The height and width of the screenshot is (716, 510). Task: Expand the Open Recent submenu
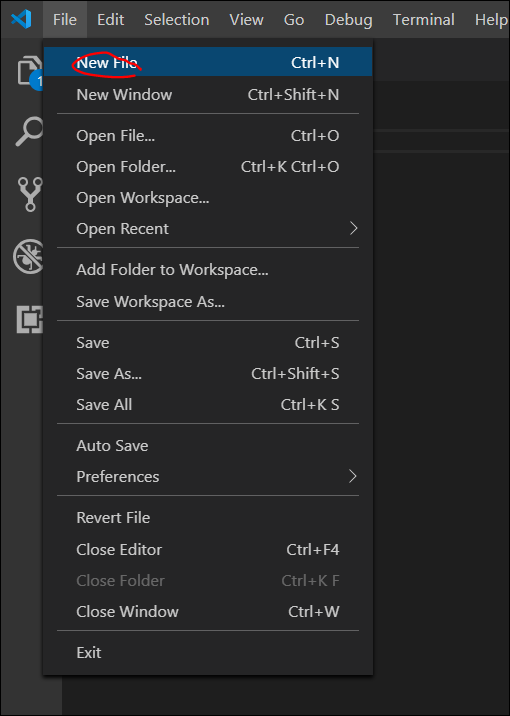coord(208,228)
